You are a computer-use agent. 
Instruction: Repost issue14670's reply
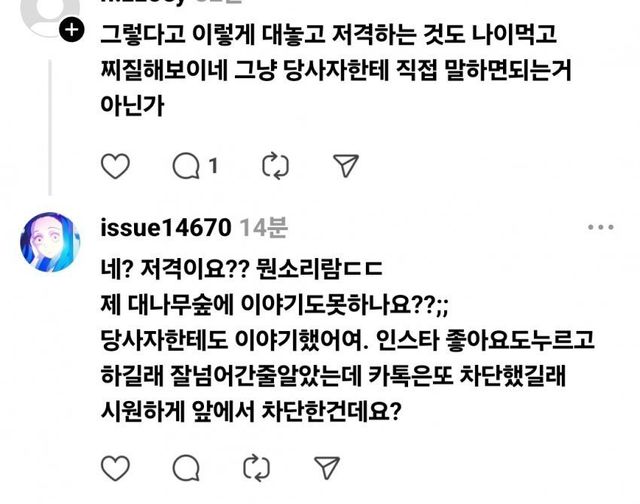(x=256, y=468)
